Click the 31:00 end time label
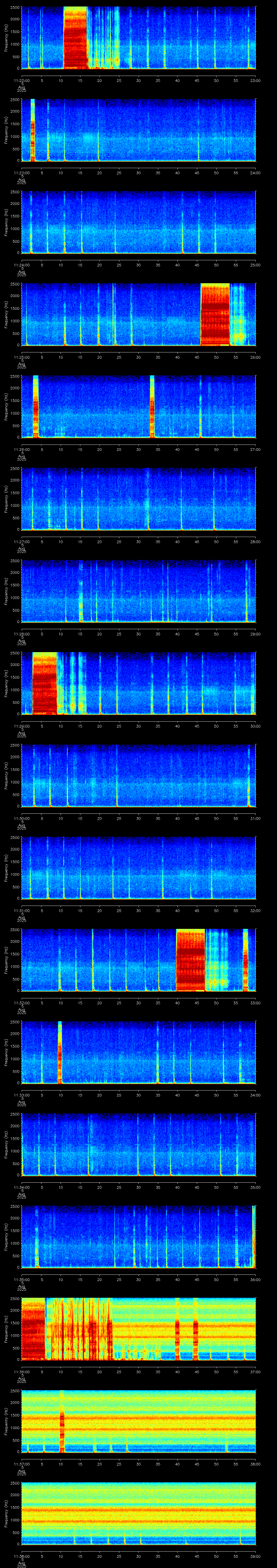277x1568 pixels. tap(256, 819)
